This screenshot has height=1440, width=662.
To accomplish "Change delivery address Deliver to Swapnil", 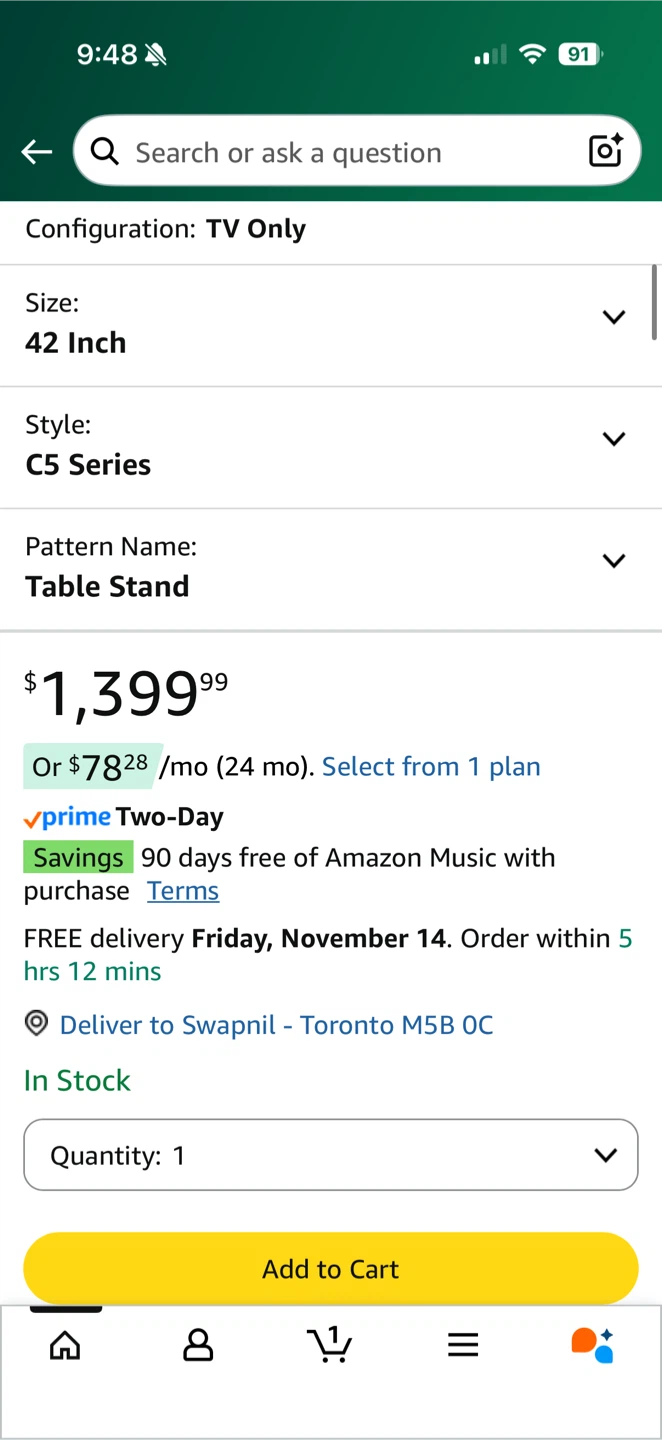I will point(276,1025).
